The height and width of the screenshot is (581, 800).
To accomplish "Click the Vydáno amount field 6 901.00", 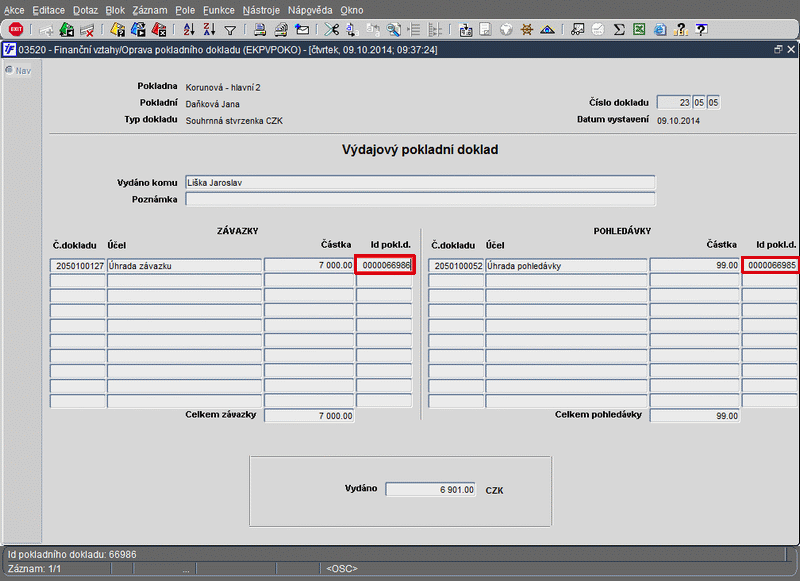I will point(431,489).
